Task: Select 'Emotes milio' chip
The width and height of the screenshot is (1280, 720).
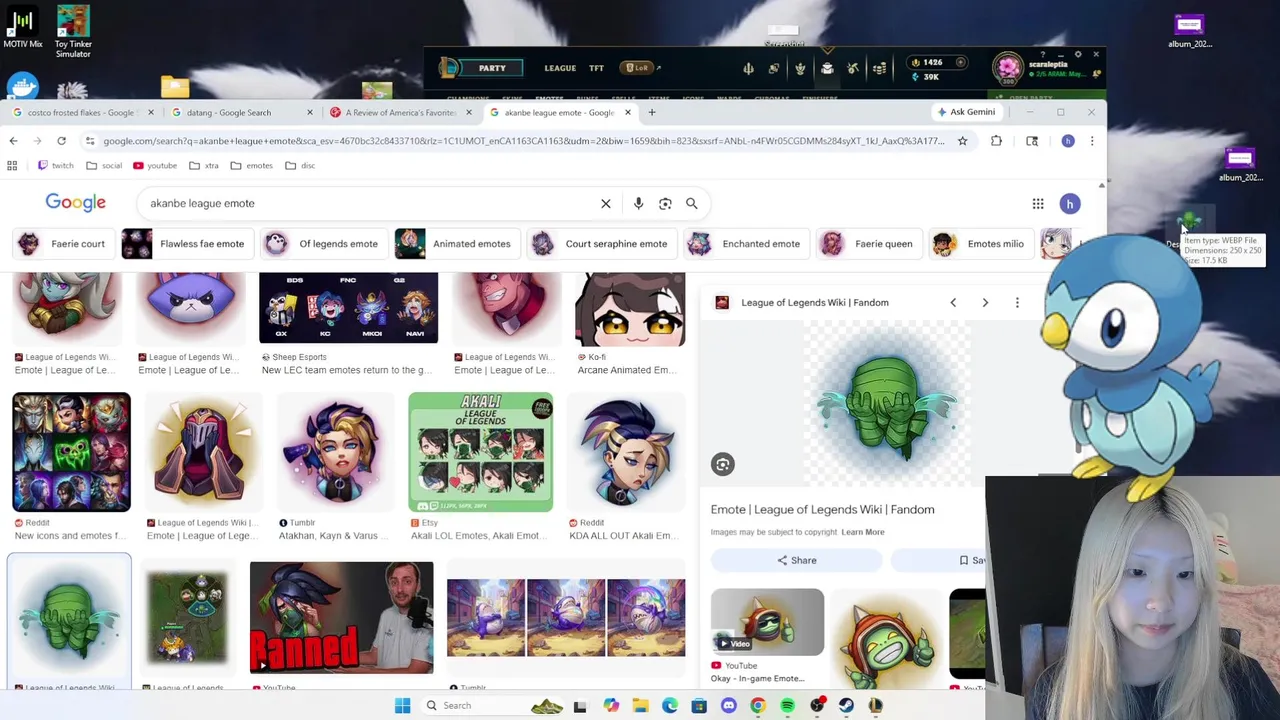Action: 979,244
